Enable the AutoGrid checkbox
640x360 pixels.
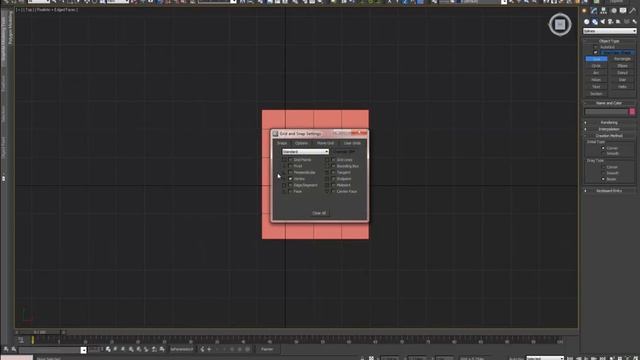tap(596, 47)
